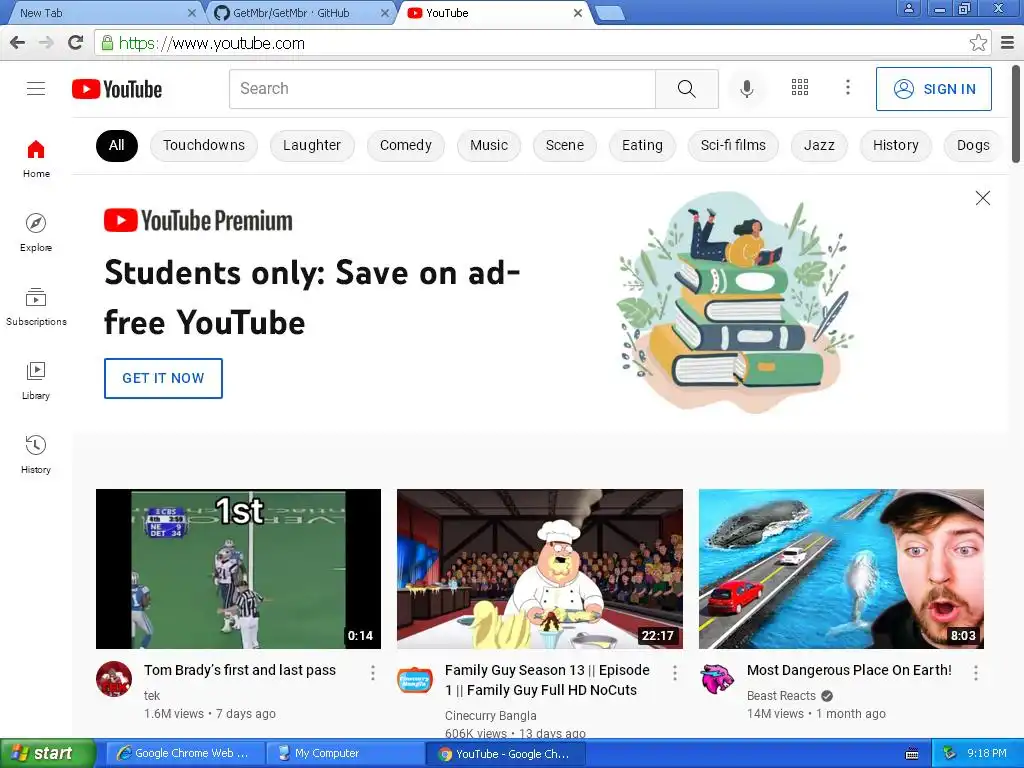The height and width of the screenshot is (768, 1024).
Task: Click browser forward arrow
Action: coord(46,43)
